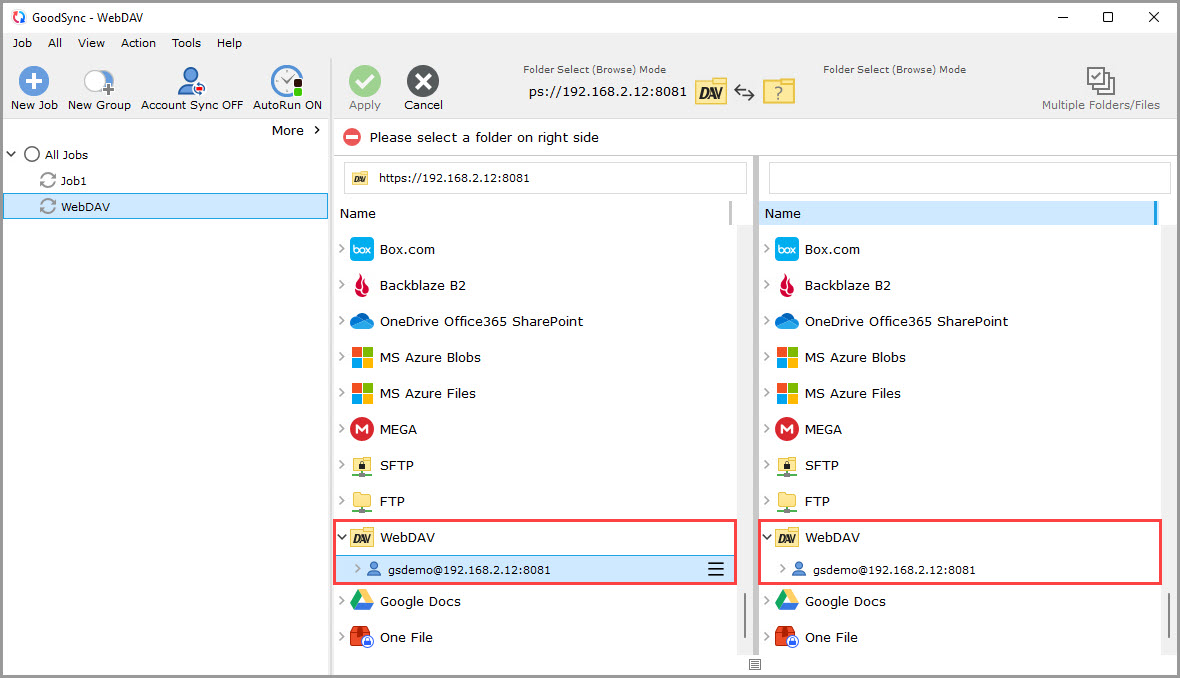Click the right unknown folder question icon

click(779, 92)
